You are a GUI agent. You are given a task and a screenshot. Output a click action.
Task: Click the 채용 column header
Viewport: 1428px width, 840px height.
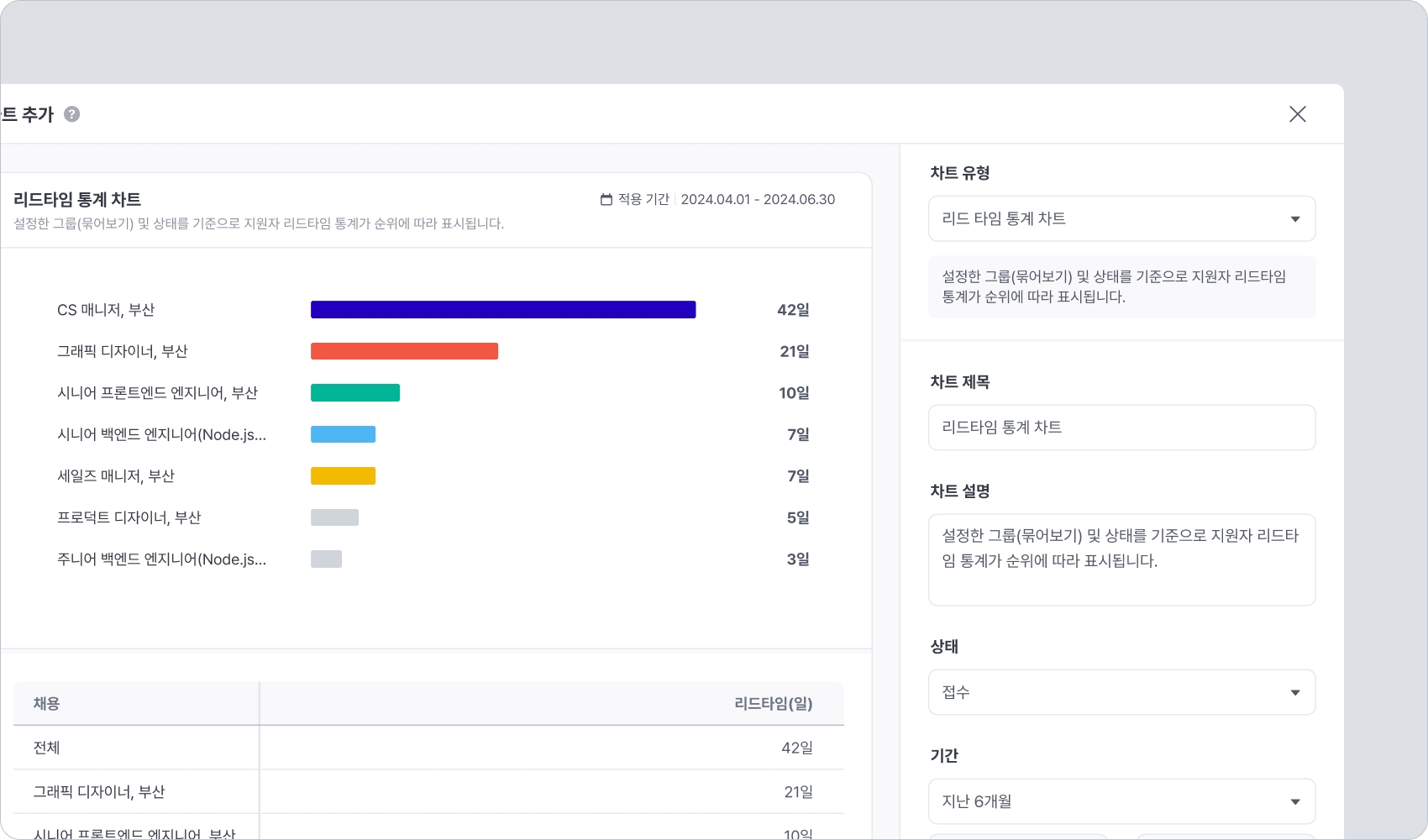[47, 704]
